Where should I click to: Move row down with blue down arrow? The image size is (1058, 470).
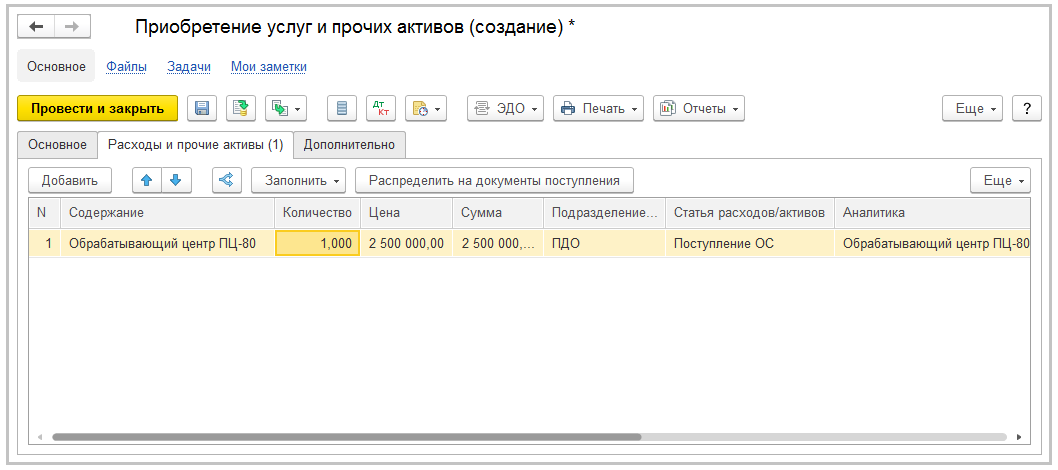click(177, 180)
